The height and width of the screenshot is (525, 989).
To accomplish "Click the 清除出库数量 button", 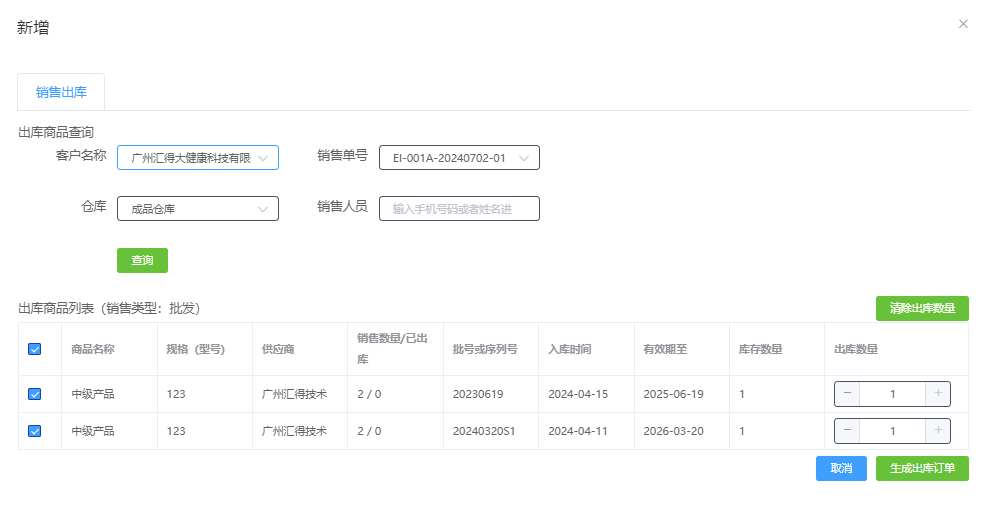I will (x=921, y=308).
